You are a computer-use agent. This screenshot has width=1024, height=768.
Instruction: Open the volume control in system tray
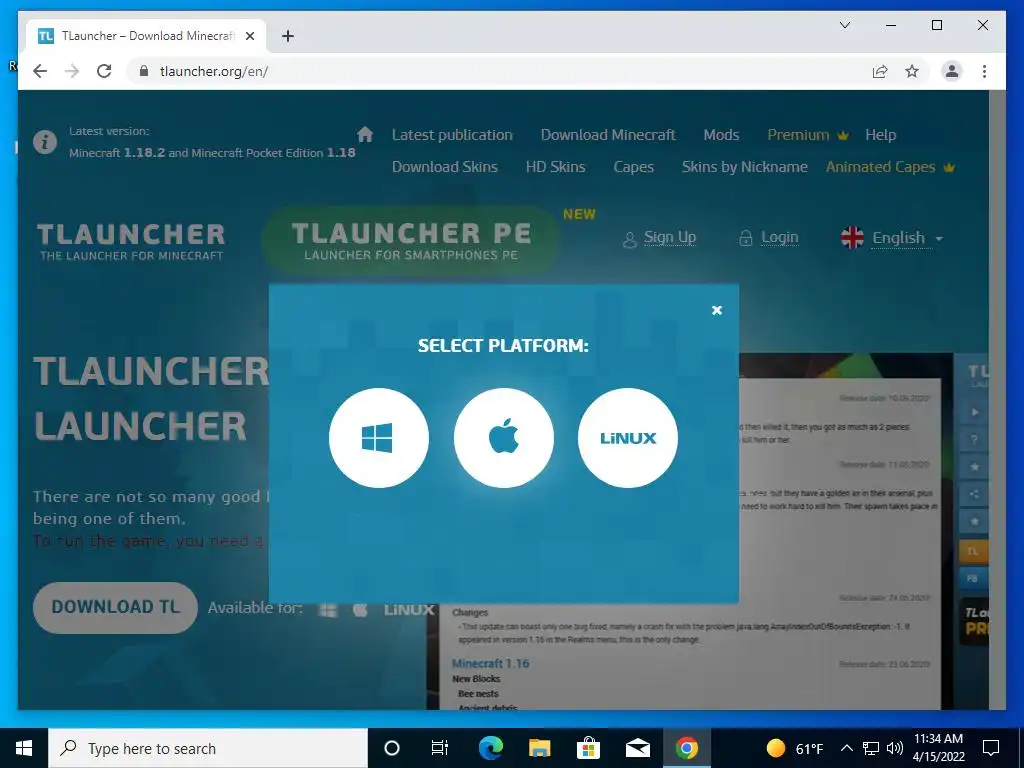[x=895, y=748]
